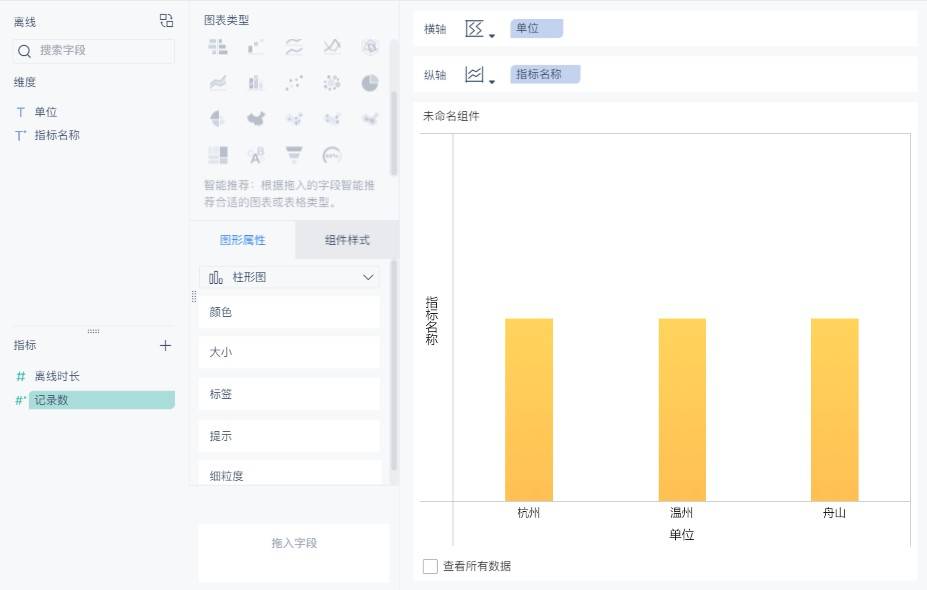Image resolution: width=927 pixels, height=590 pixels.
Task: Select the waterfall chart type icon
Action: 255,46
